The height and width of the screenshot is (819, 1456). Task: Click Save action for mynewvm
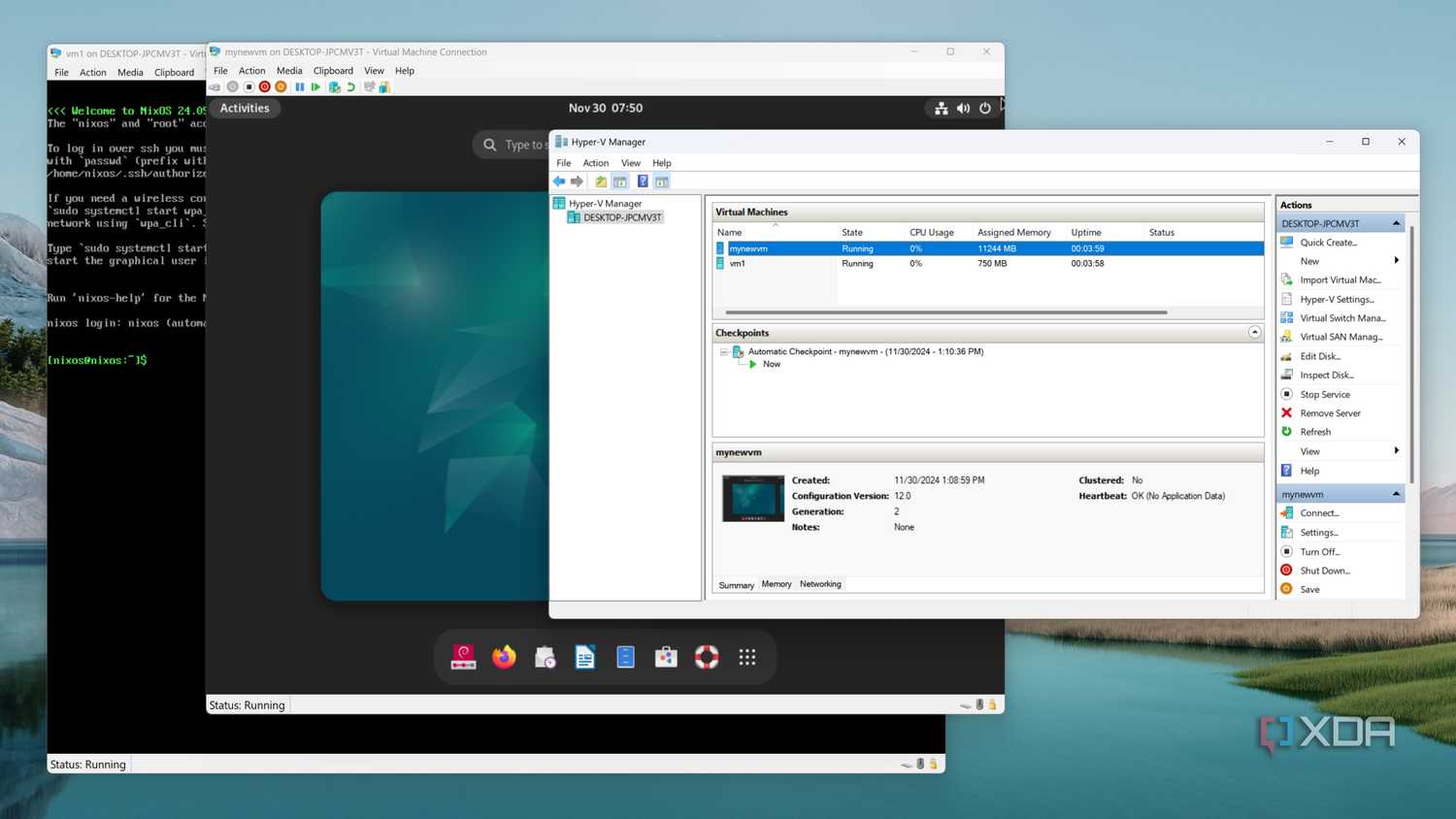pos(1309,589)
